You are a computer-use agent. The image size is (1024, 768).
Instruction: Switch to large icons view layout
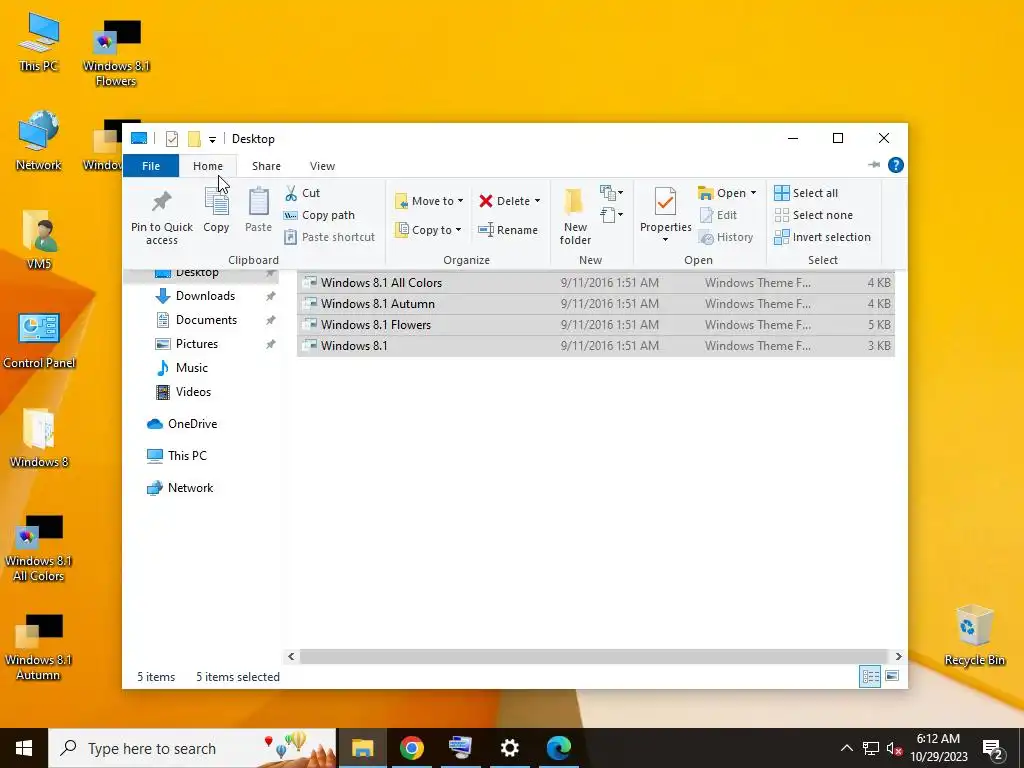[892, 677]
